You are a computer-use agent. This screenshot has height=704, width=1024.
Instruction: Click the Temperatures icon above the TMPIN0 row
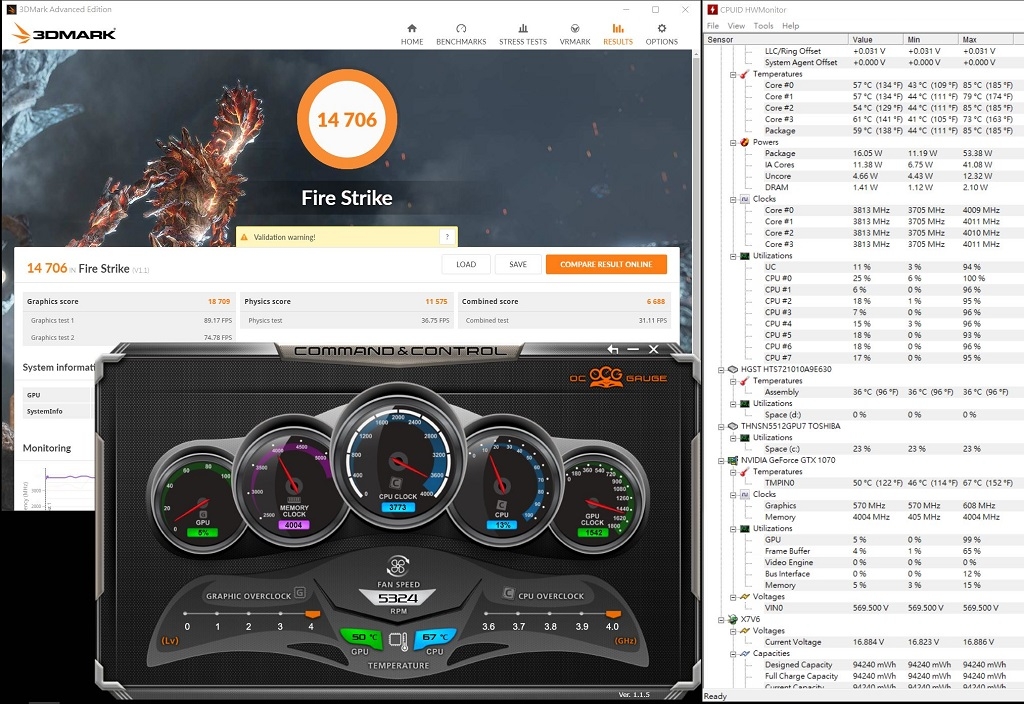point(744,472)
